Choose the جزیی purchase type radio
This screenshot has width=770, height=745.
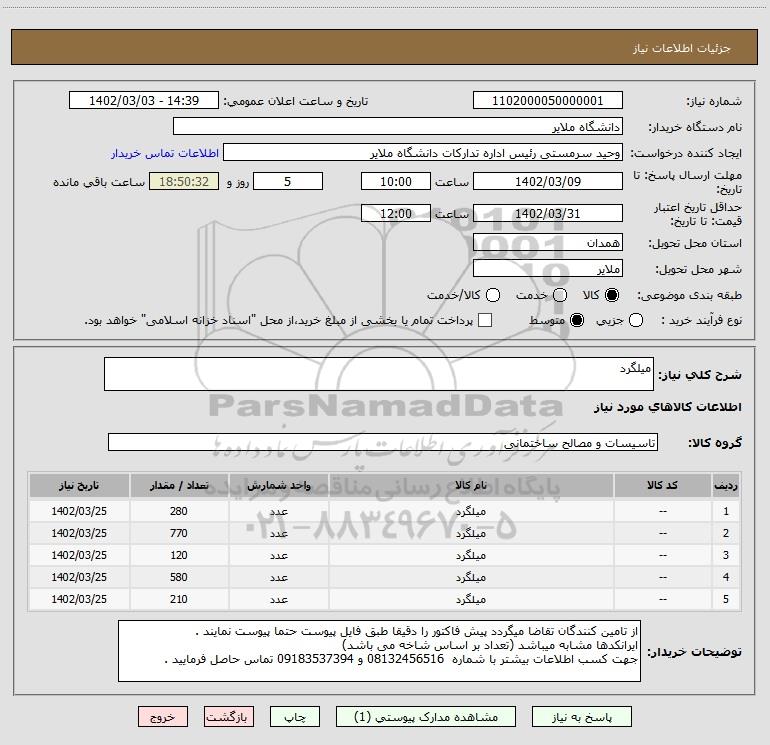pyautogui.click(x=635, y=320)
